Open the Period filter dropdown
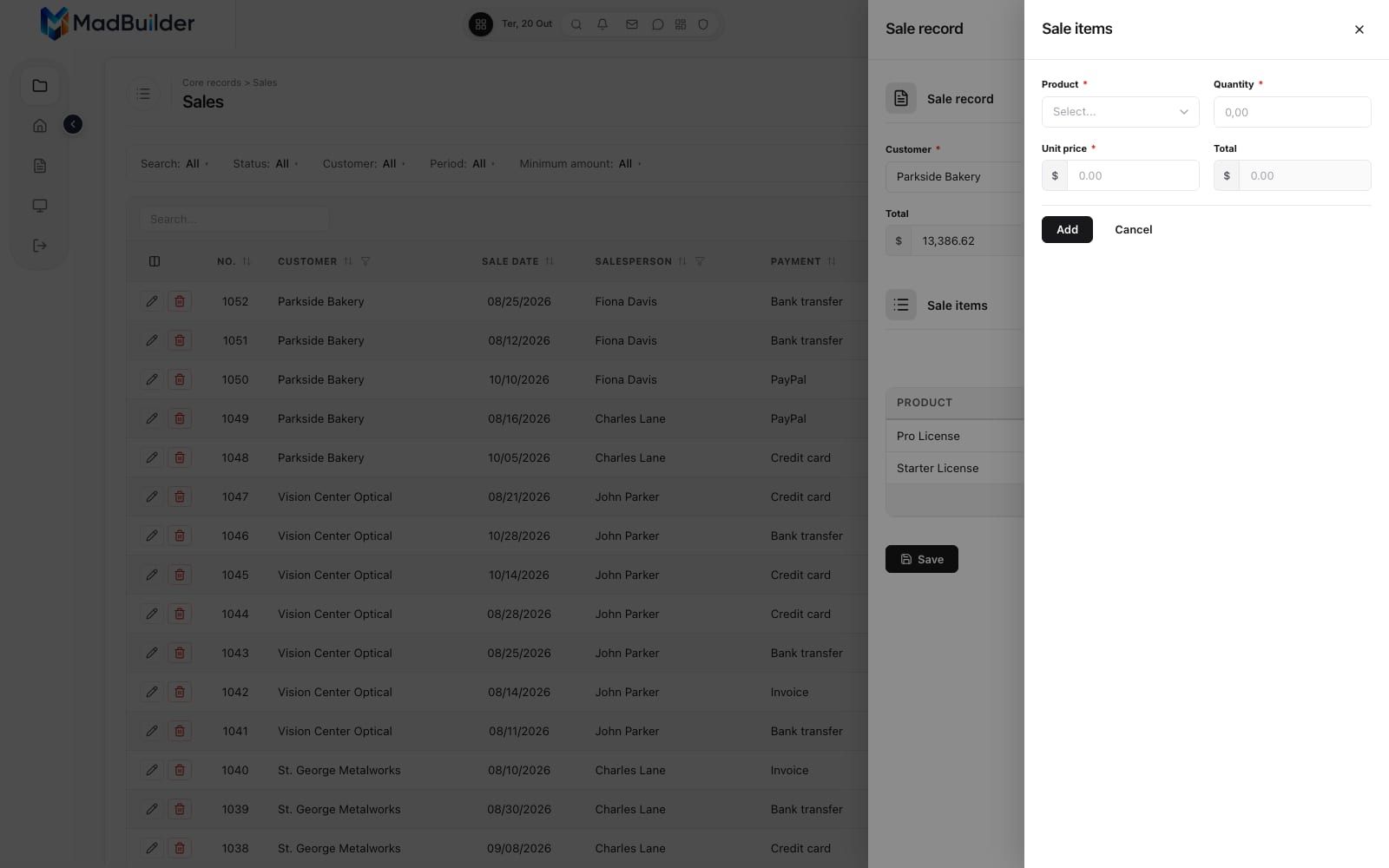The image size is (1389, 868). [x=462, y=163]
